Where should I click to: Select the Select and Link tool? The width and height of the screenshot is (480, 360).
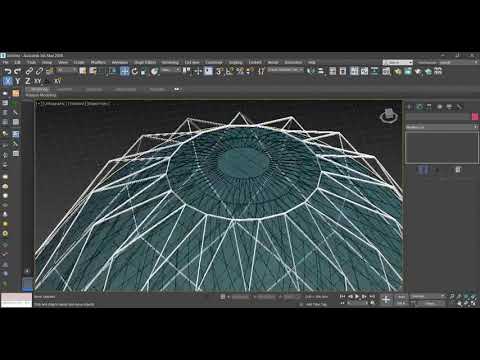[x=29, y=71]
